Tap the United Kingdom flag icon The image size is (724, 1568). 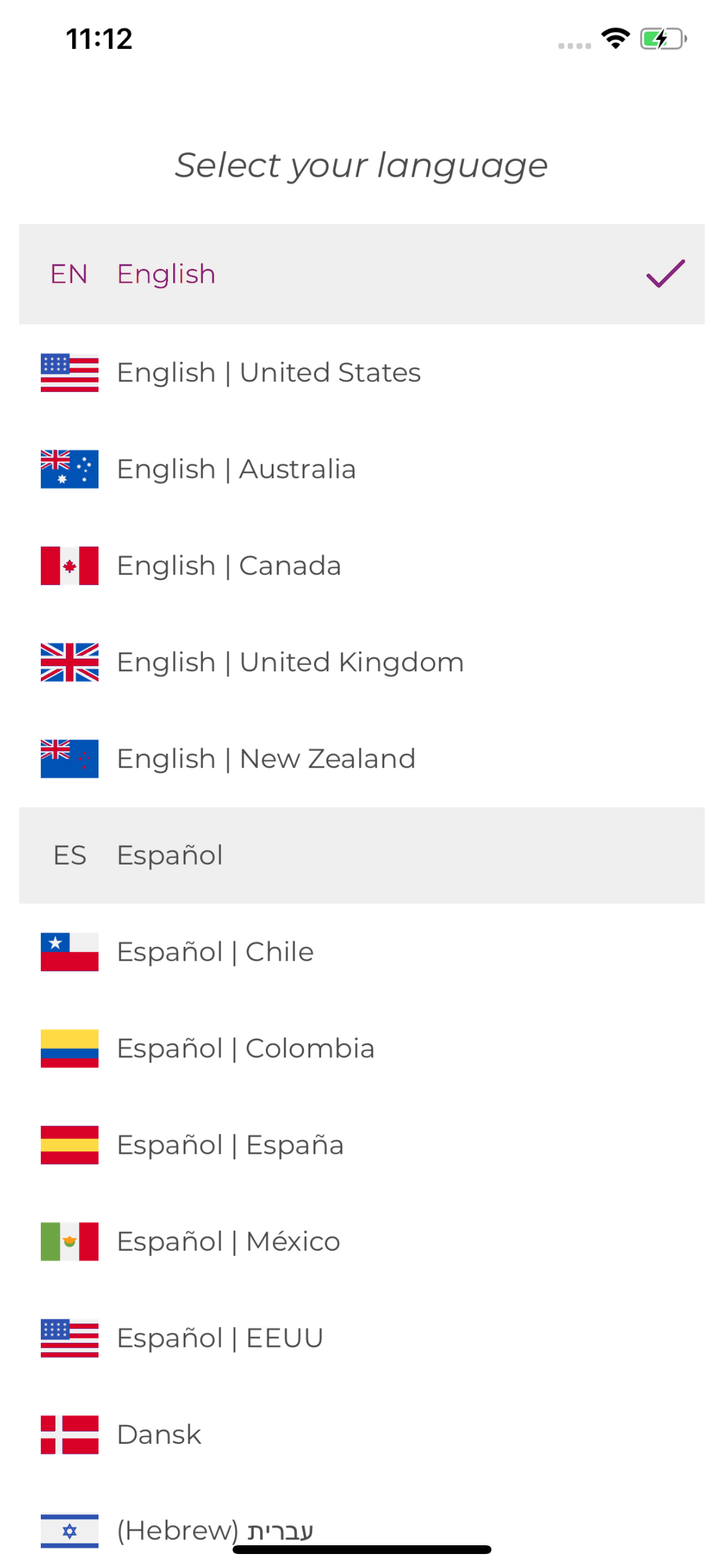coord(69,662)
